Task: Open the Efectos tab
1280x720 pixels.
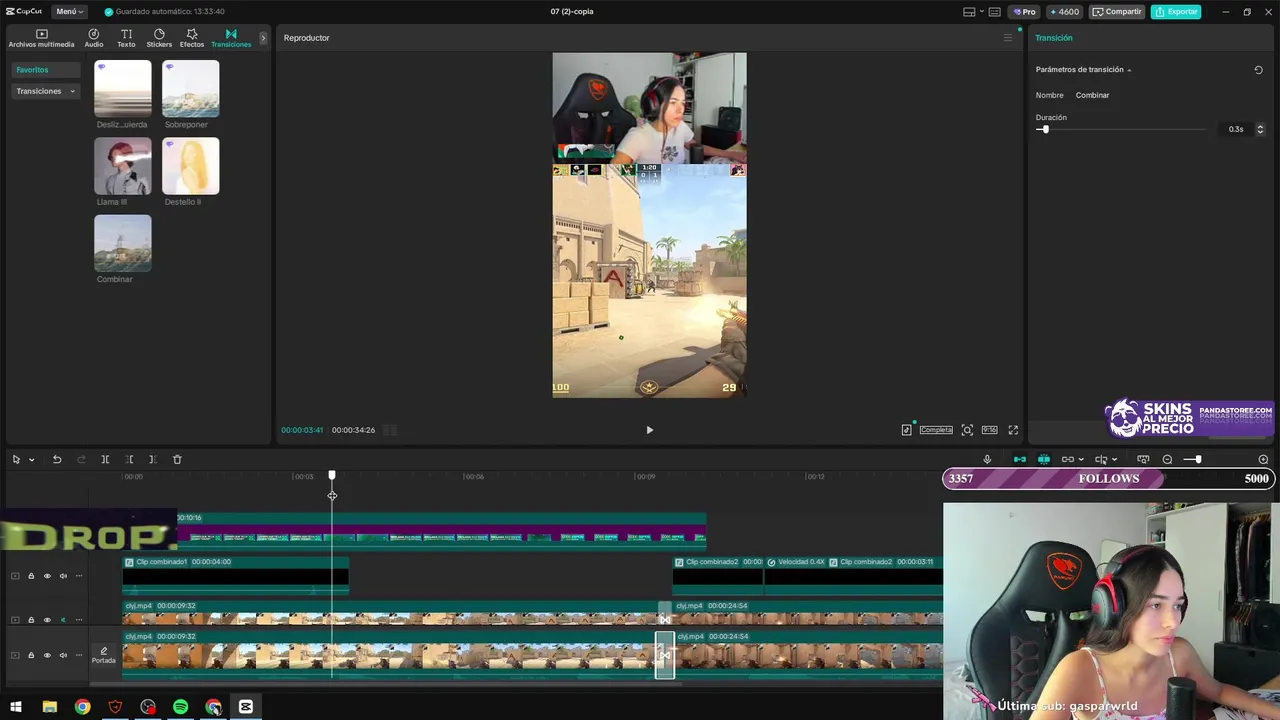Action: [x=192, y=38]
